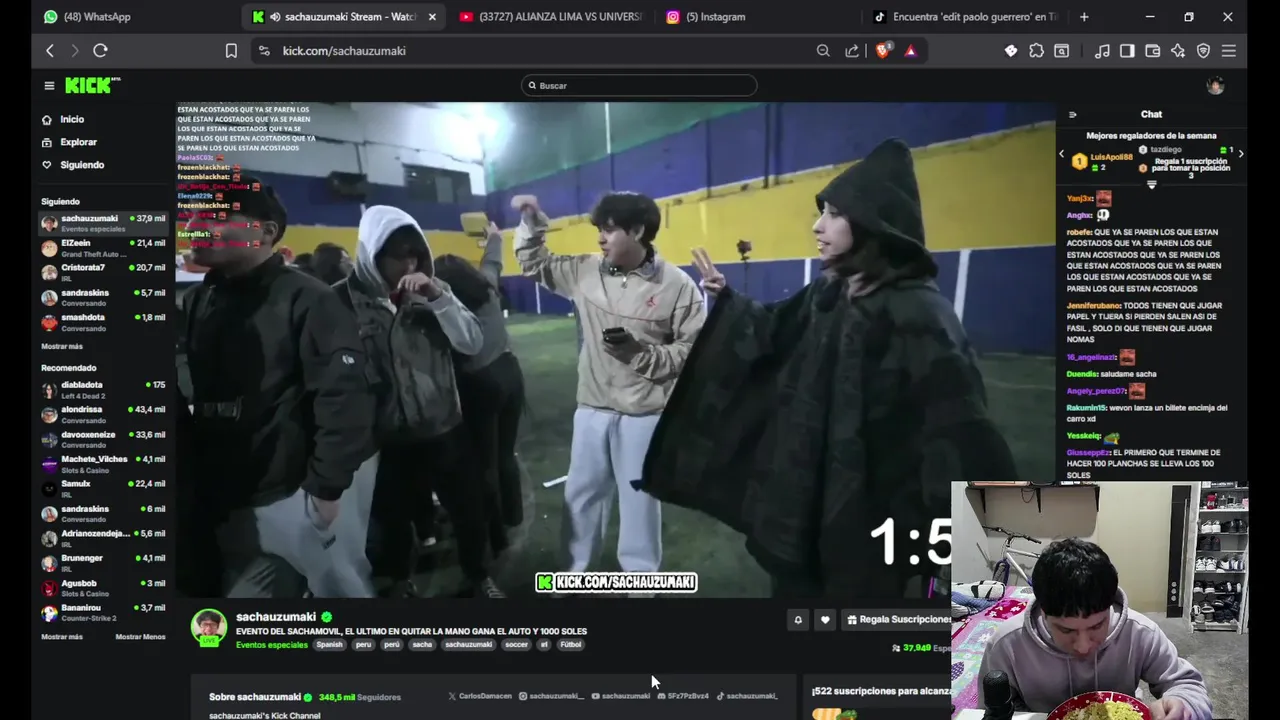Open ElZeein channel in Siguiendo list
This screenshot has height=720, width=1280.
coord(103,248)
